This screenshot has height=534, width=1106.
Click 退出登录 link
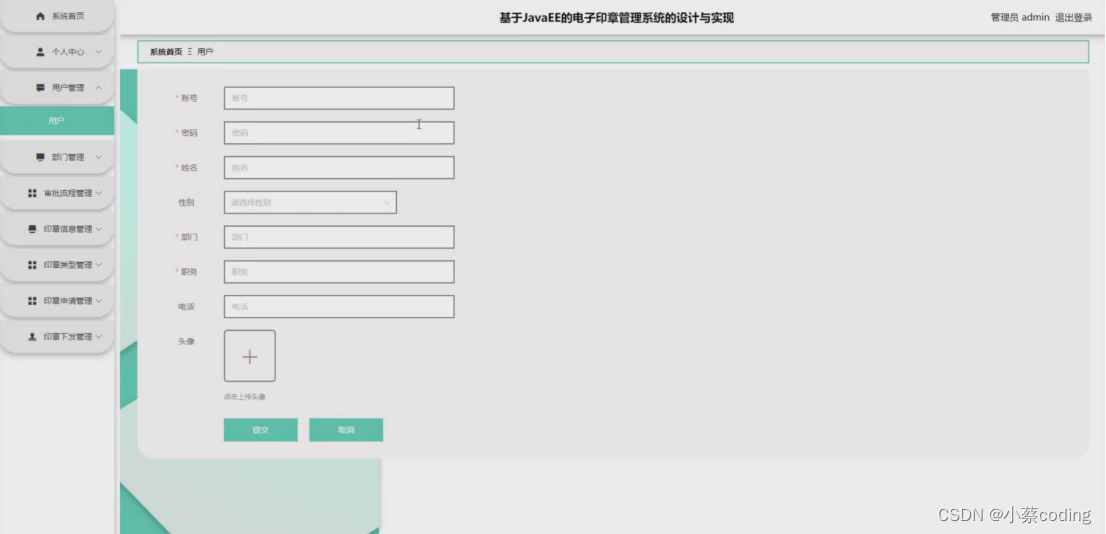[1074, 18]
